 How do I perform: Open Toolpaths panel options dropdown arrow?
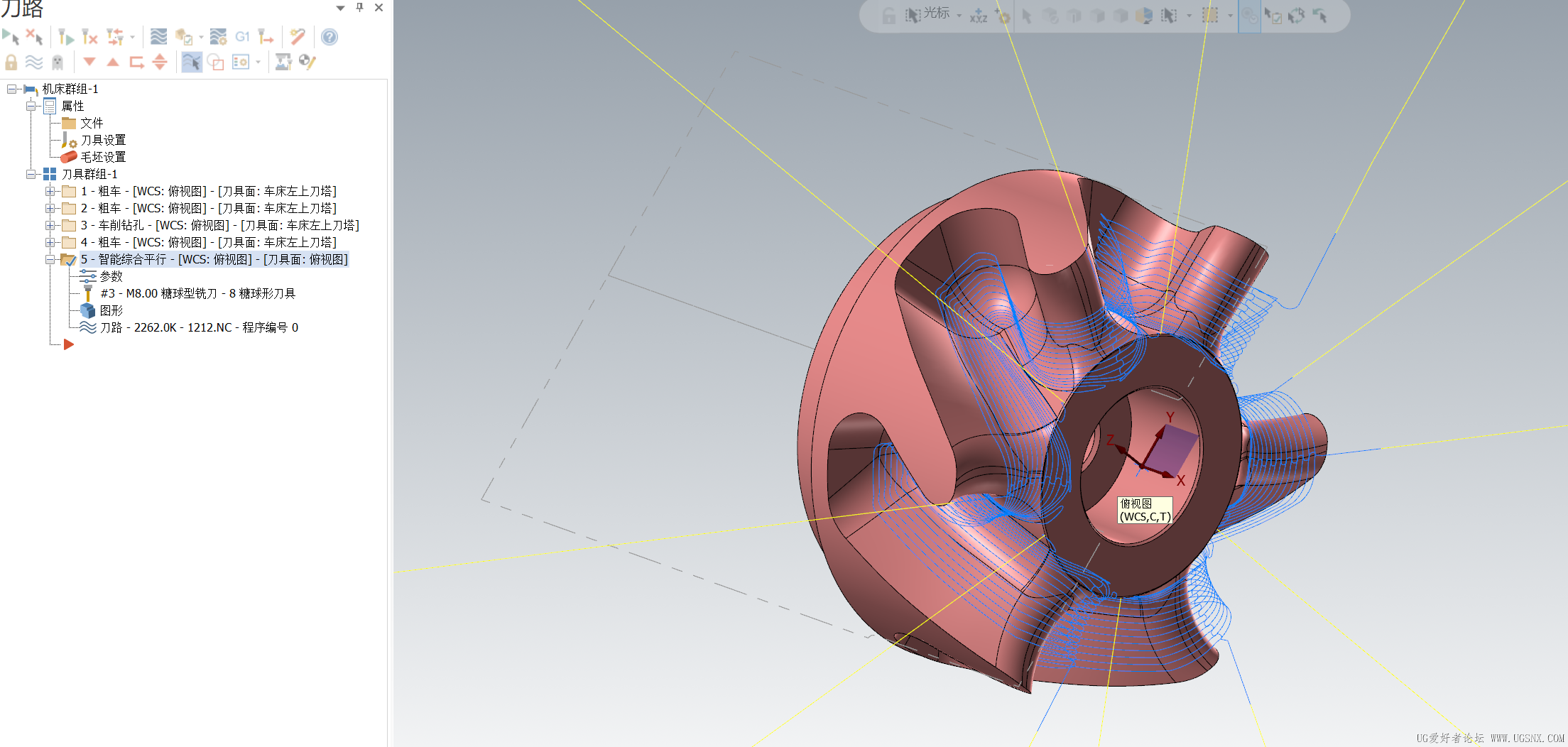[x=340, y=8]
